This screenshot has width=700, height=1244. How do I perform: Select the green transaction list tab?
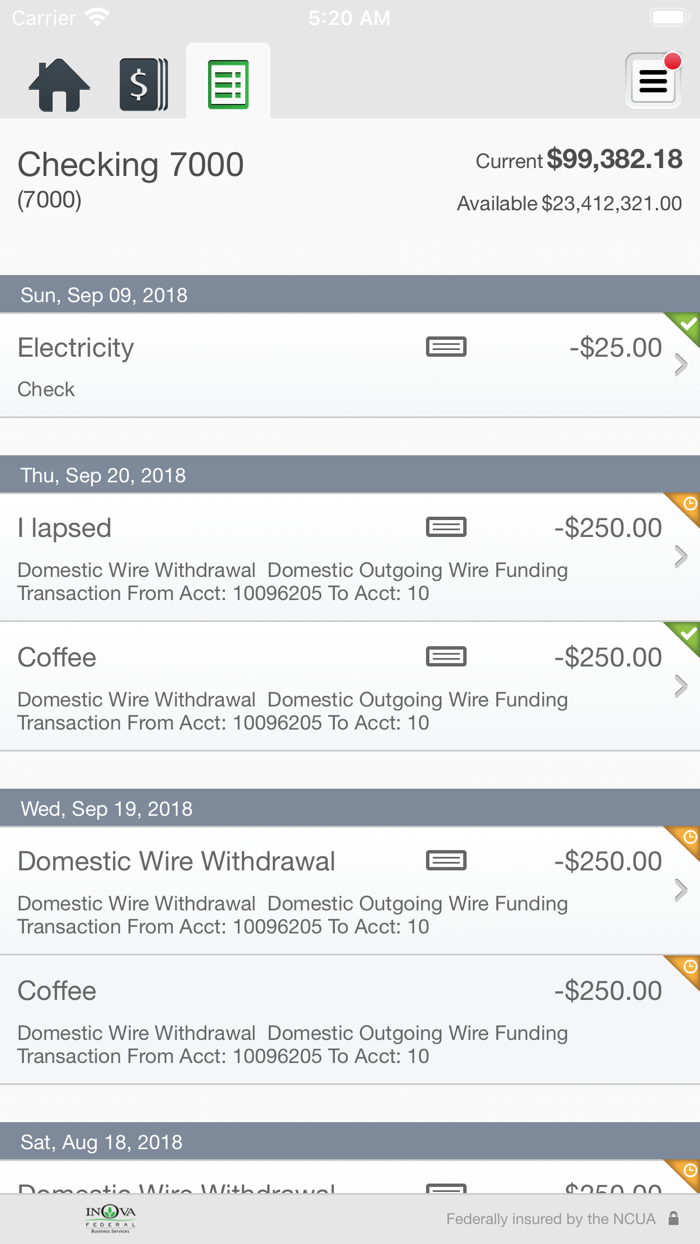point(228,85)
